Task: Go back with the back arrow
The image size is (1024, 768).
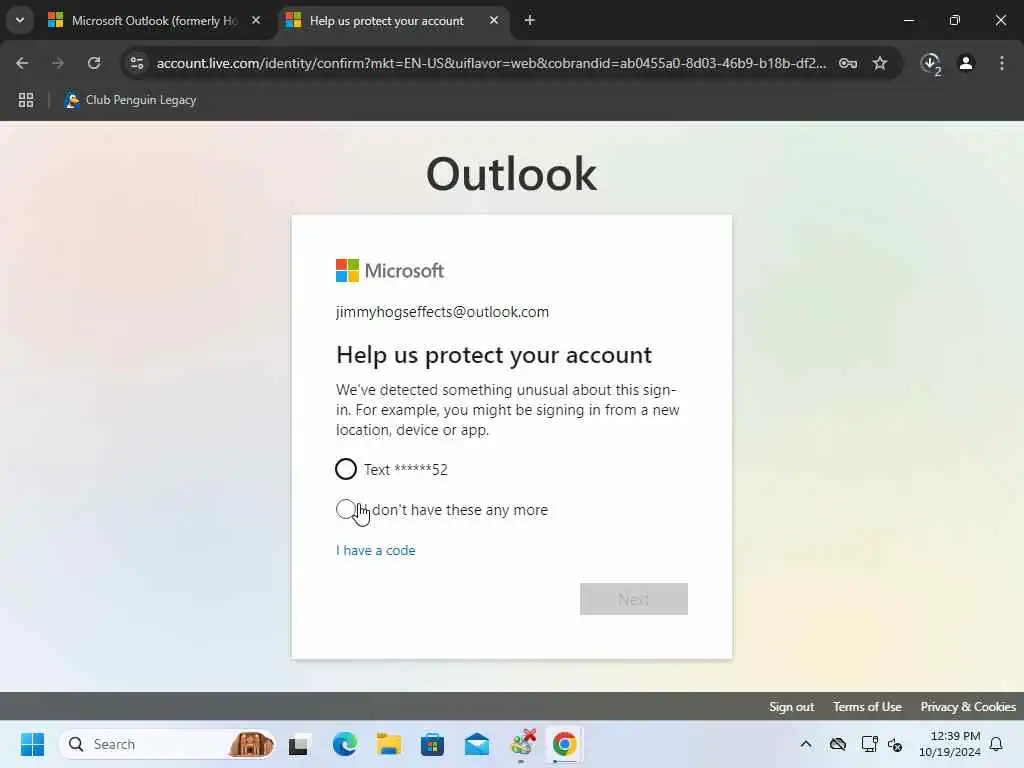Action: tap(22, 63)
